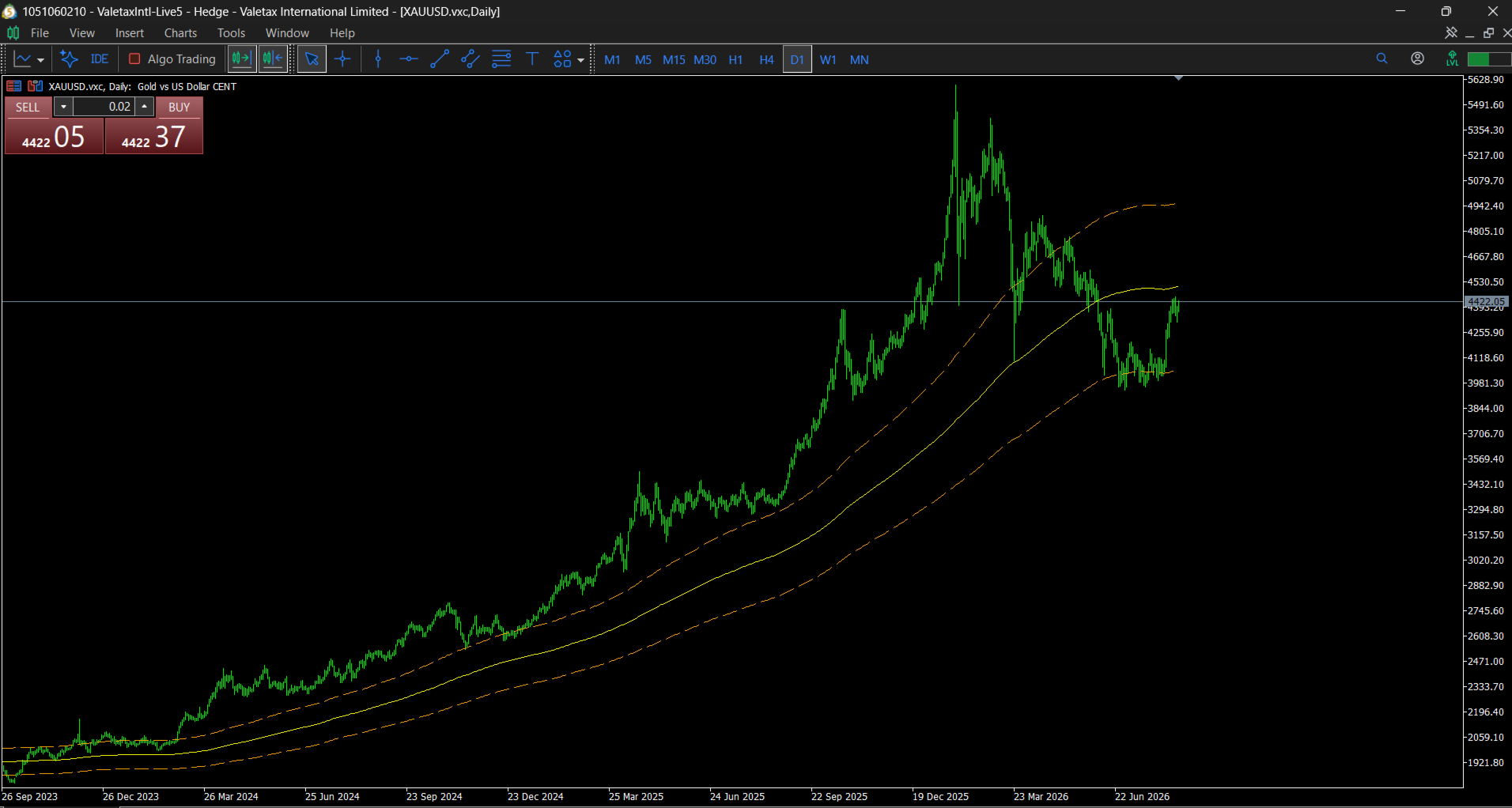Click the 0.02 volume input field

tap(104, 107)
